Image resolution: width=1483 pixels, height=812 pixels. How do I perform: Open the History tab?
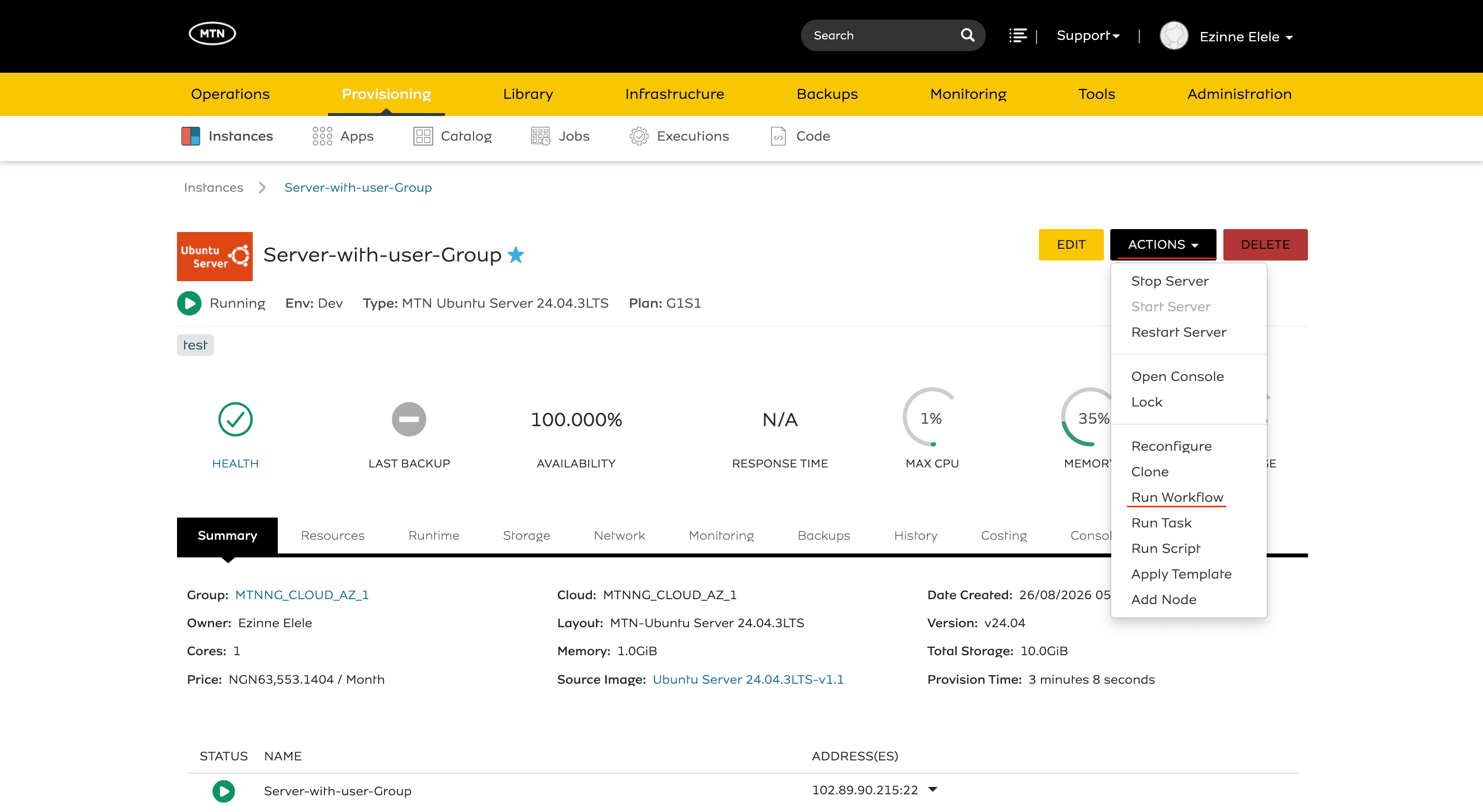click(x=916, y=536)
